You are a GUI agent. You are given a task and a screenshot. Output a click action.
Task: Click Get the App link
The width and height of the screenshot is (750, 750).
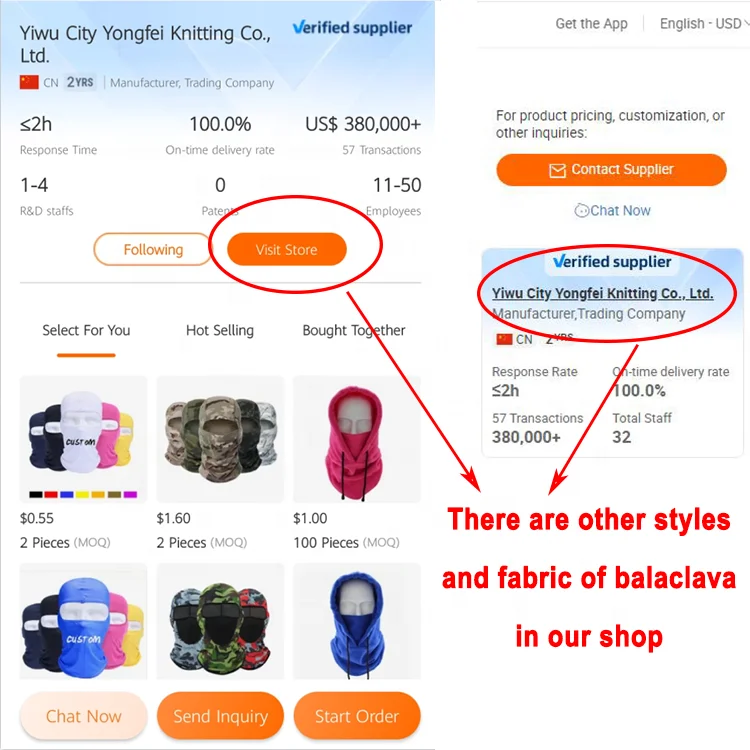[591, 23]
